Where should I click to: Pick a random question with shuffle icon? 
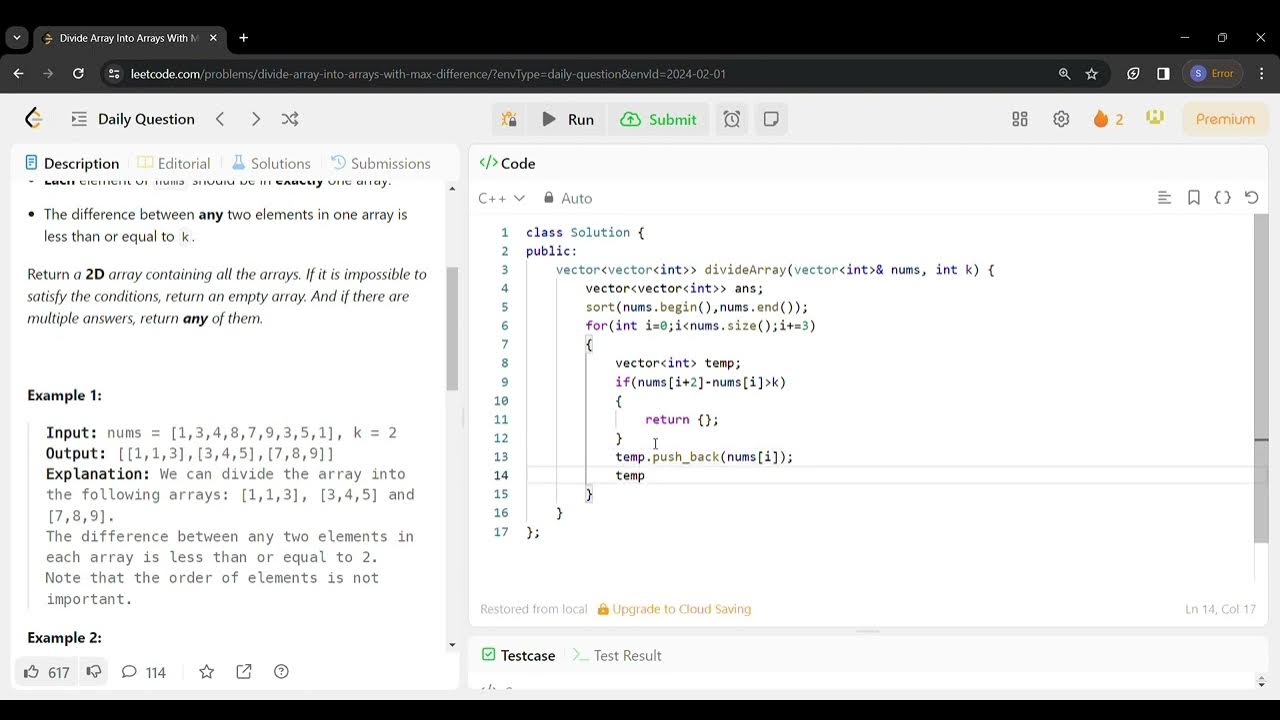tap(290, 119)
